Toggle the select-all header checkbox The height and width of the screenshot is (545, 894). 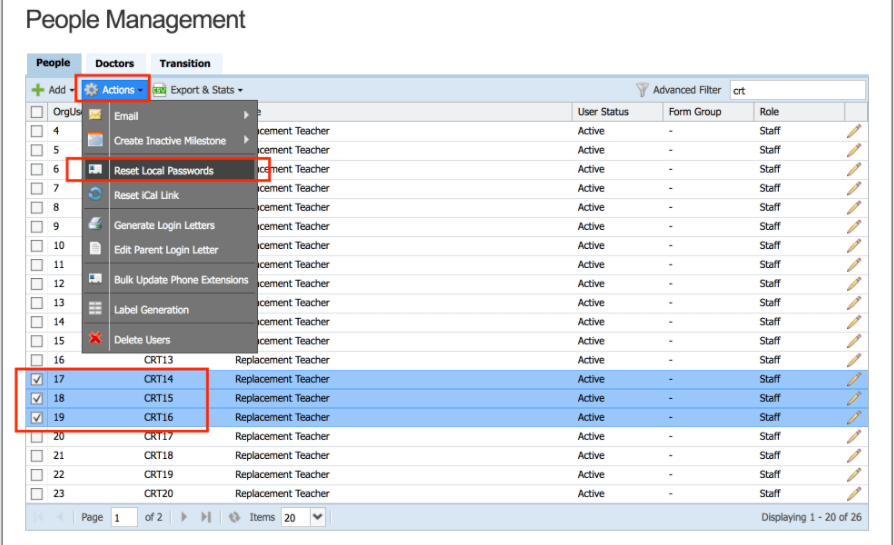pyautogui.click(x=37, y=112)
